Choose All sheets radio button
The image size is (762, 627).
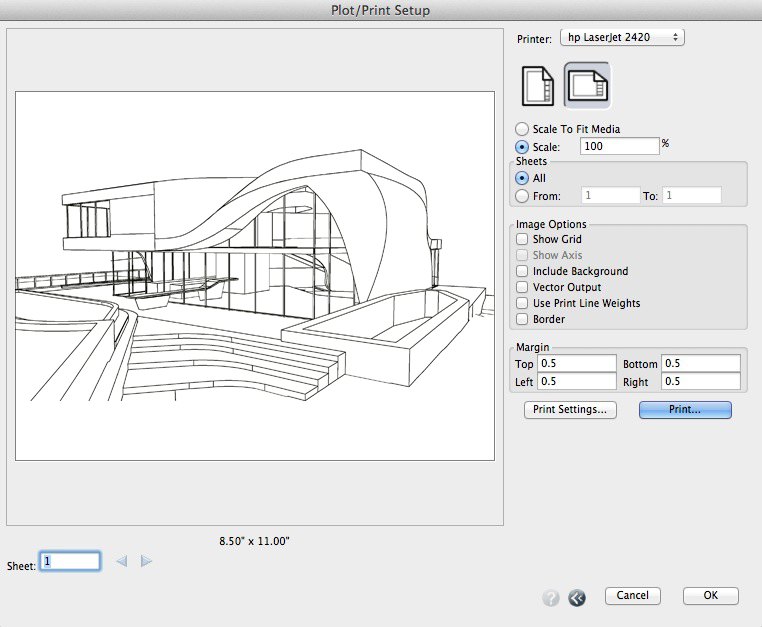click(x=522, y=178)
